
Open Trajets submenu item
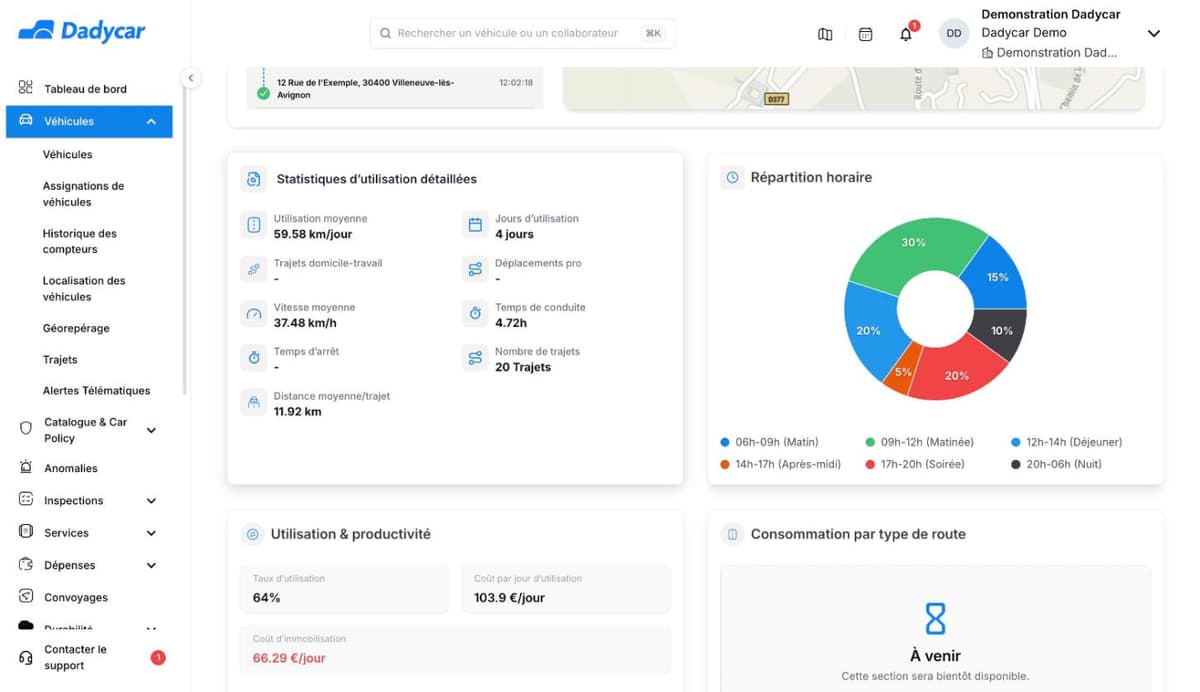tap(60, 359)
